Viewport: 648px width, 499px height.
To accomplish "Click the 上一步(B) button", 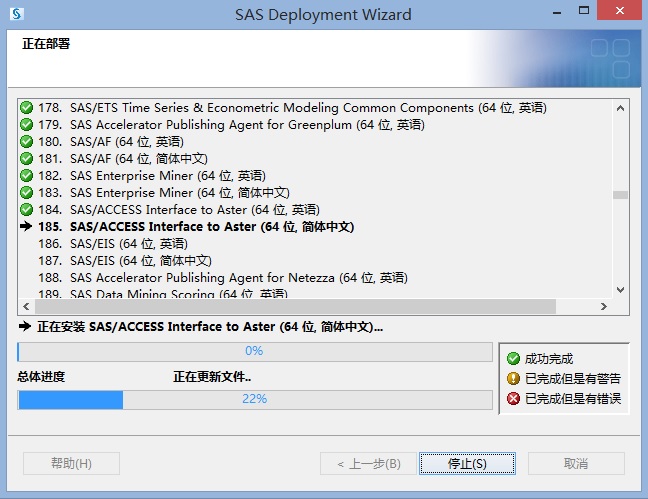I will pyautogui.click(x=368, y=463).
